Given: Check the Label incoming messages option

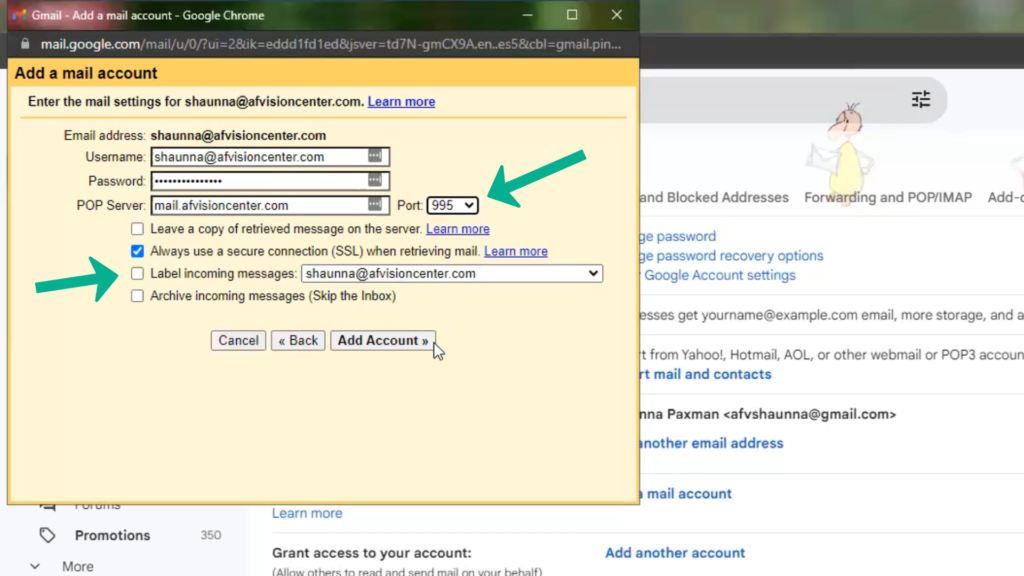Looking at the screenshot, I should tap(137, 273).
